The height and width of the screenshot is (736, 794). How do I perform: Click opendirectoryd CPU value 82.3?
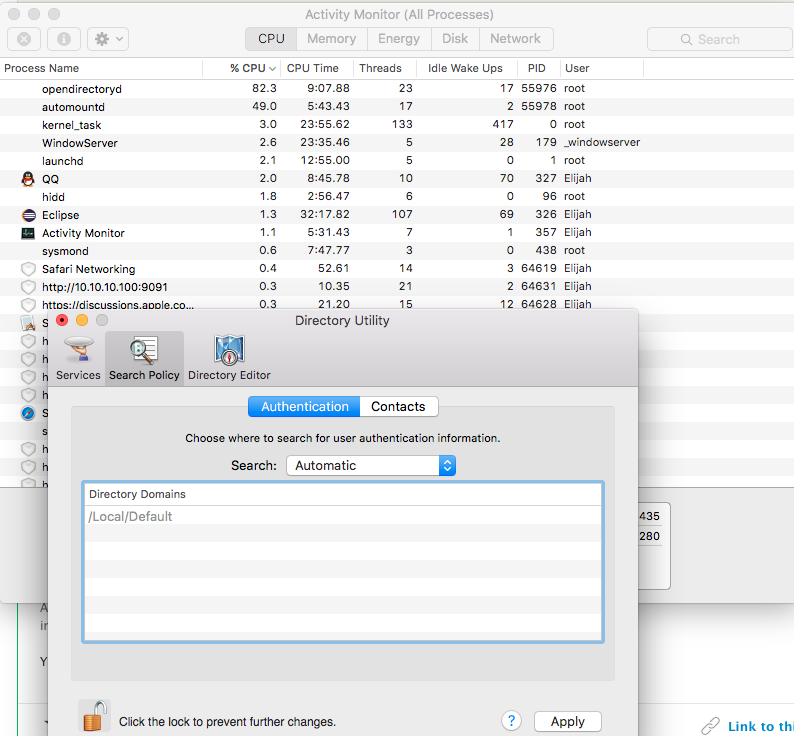pyautogui.click(x=264, y=88)
